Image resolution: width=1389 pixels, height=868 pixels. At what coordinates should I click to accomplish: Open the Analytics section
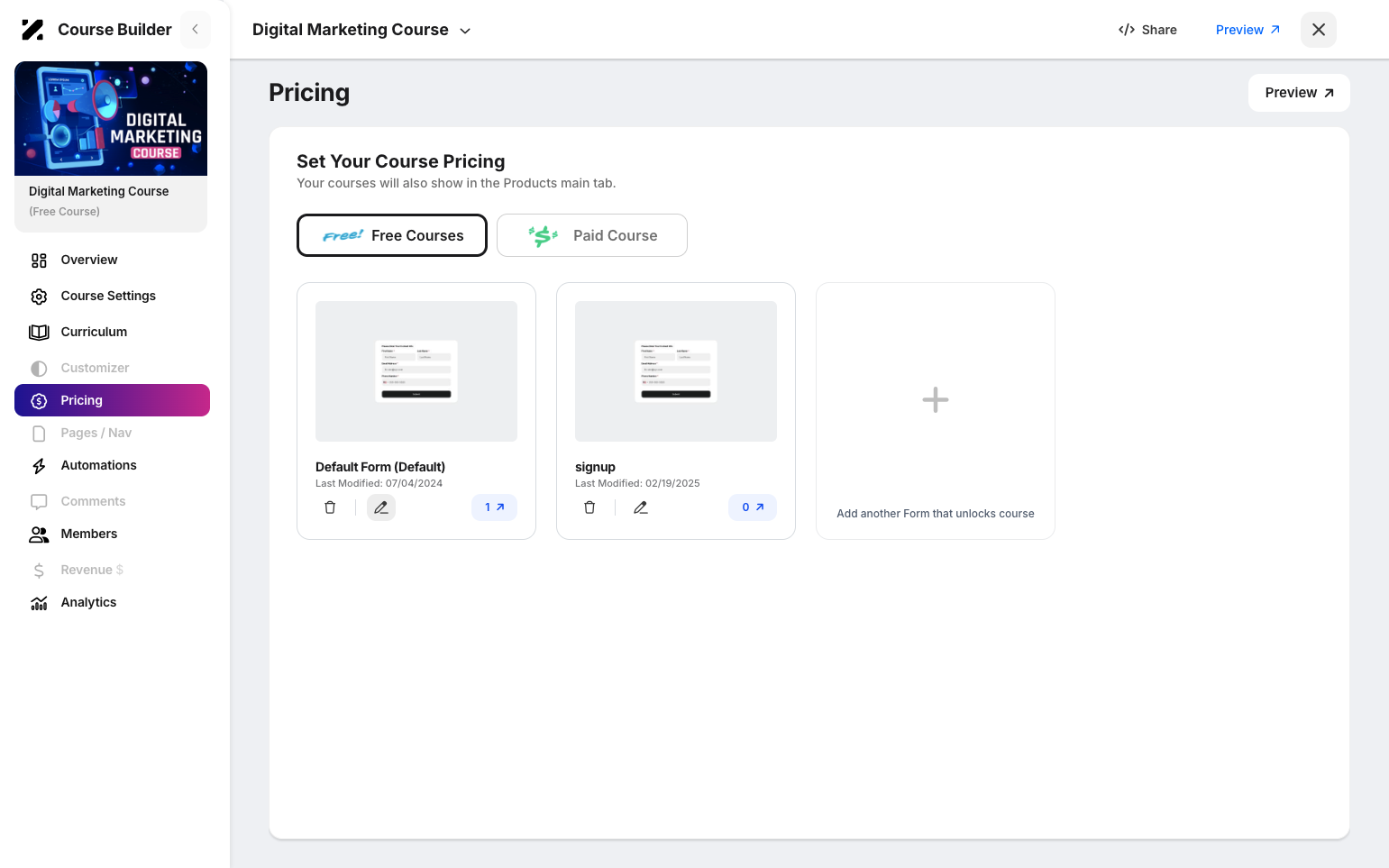pyautogui.click(x=112, y=603)
